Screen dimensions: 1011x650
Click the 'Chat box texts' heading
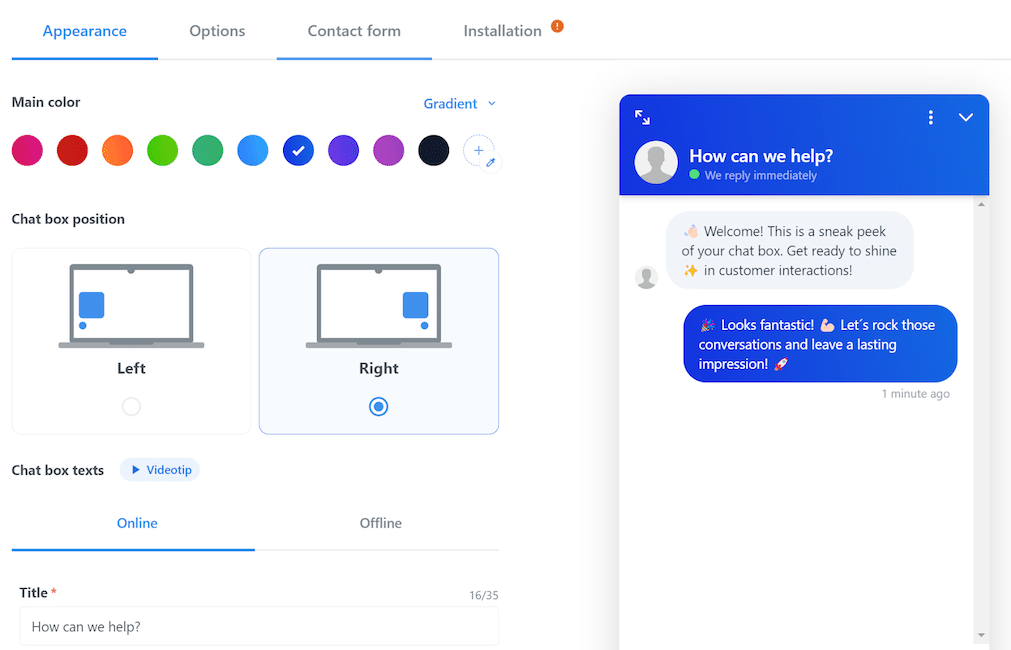(57, 470)
